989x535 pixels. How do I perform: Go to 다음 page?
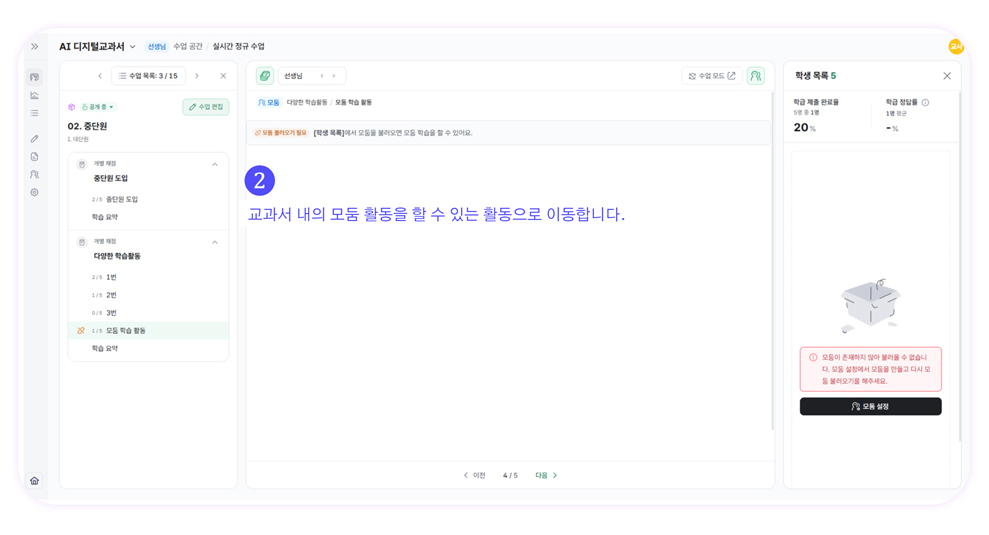coord(546,476)
